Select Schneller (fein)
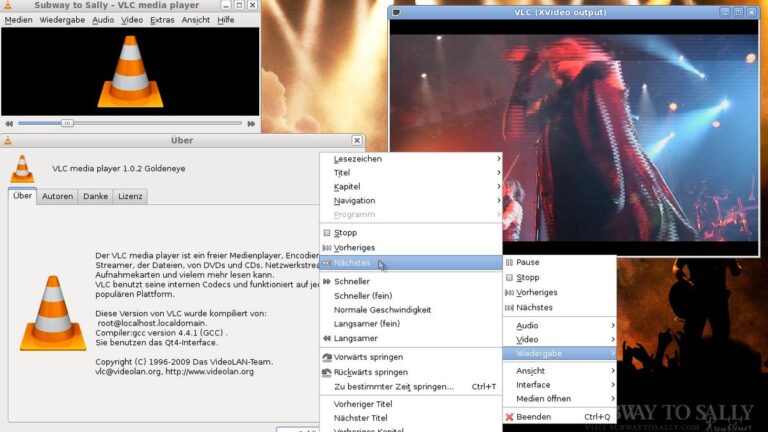The image size is (768, 432). coord(411,296)
